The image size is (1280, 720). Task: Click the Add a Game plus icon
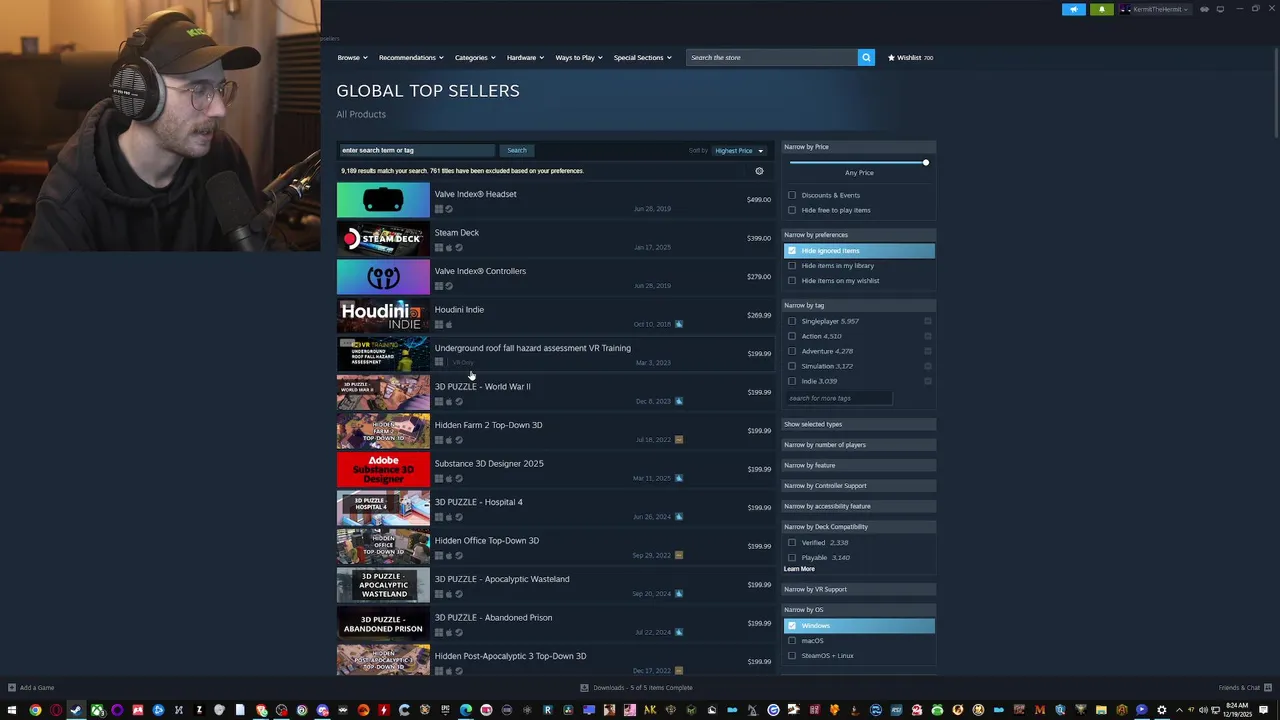coord(11,687)
